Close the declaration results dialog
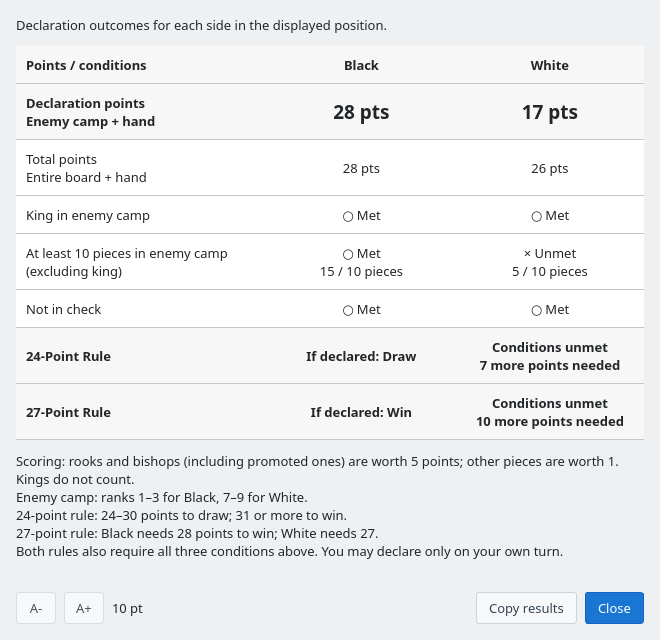660x640 pixels. (x=614, y=608)
